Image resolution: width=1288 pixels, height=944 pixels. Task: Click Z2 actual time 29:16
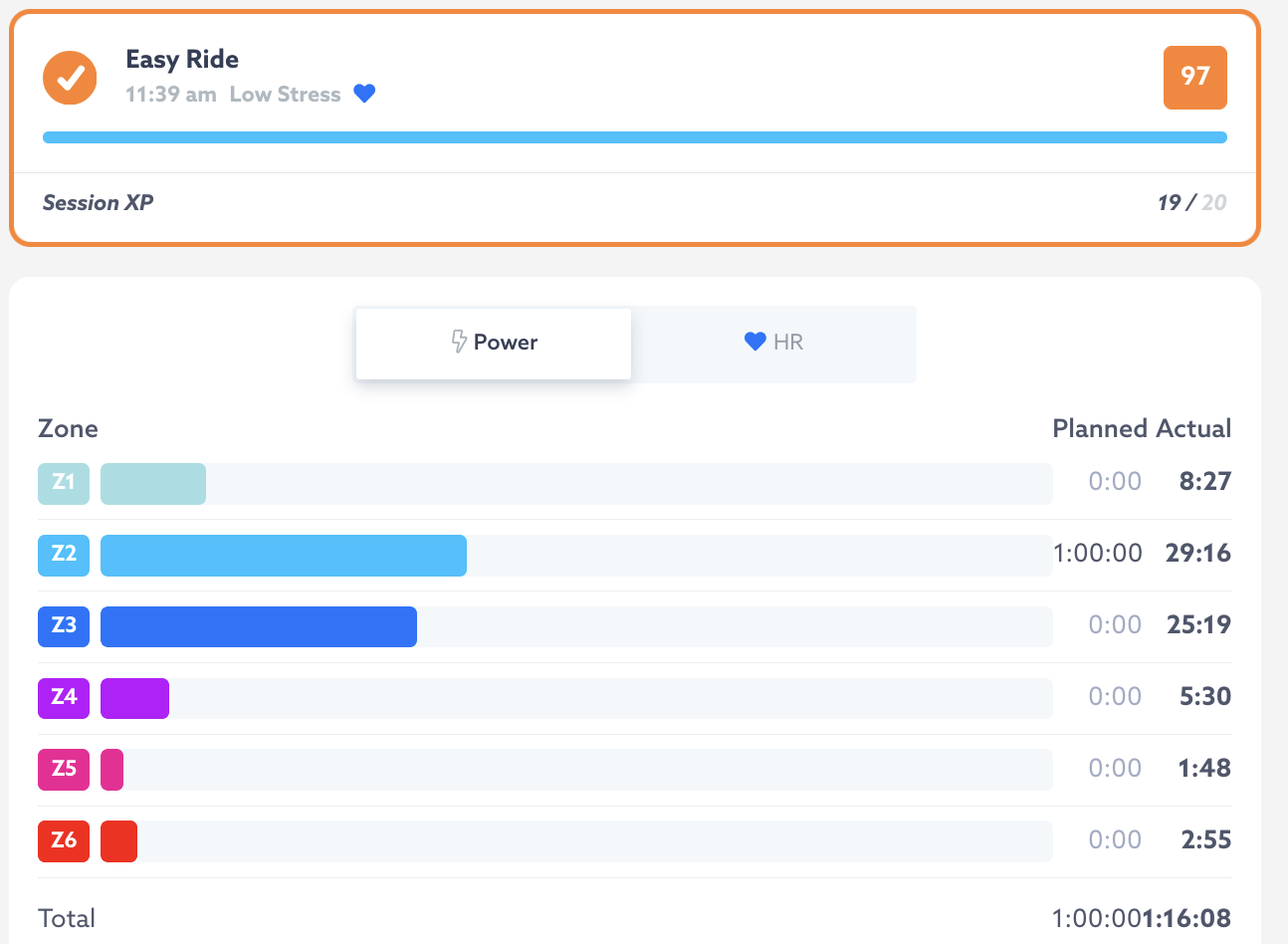pyautogui.click(x=1198, y=554)
